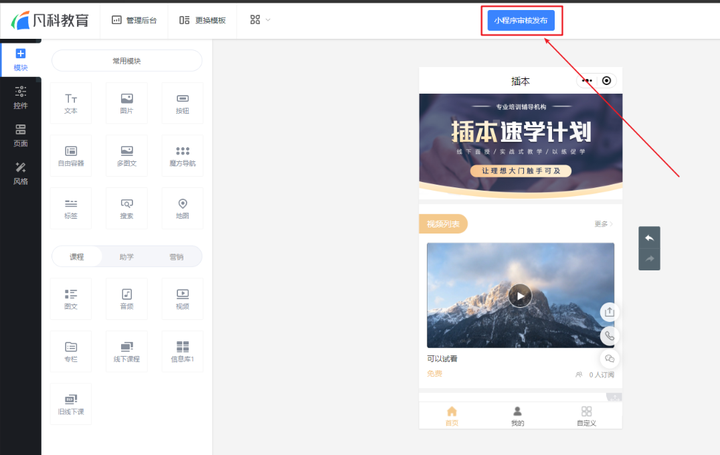This screenshot has width=720, height=455.
Task: Add a 按钮 button module
Action: pyautogui.click(x=182, y=103)
